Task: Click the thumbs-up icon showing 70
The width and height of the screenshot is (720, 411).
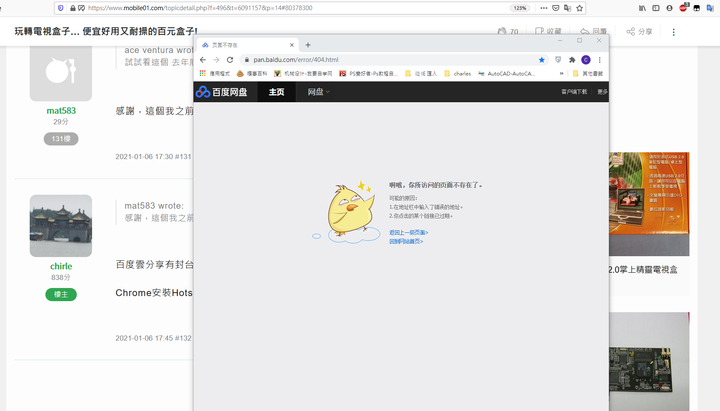Action: point(502,31)
